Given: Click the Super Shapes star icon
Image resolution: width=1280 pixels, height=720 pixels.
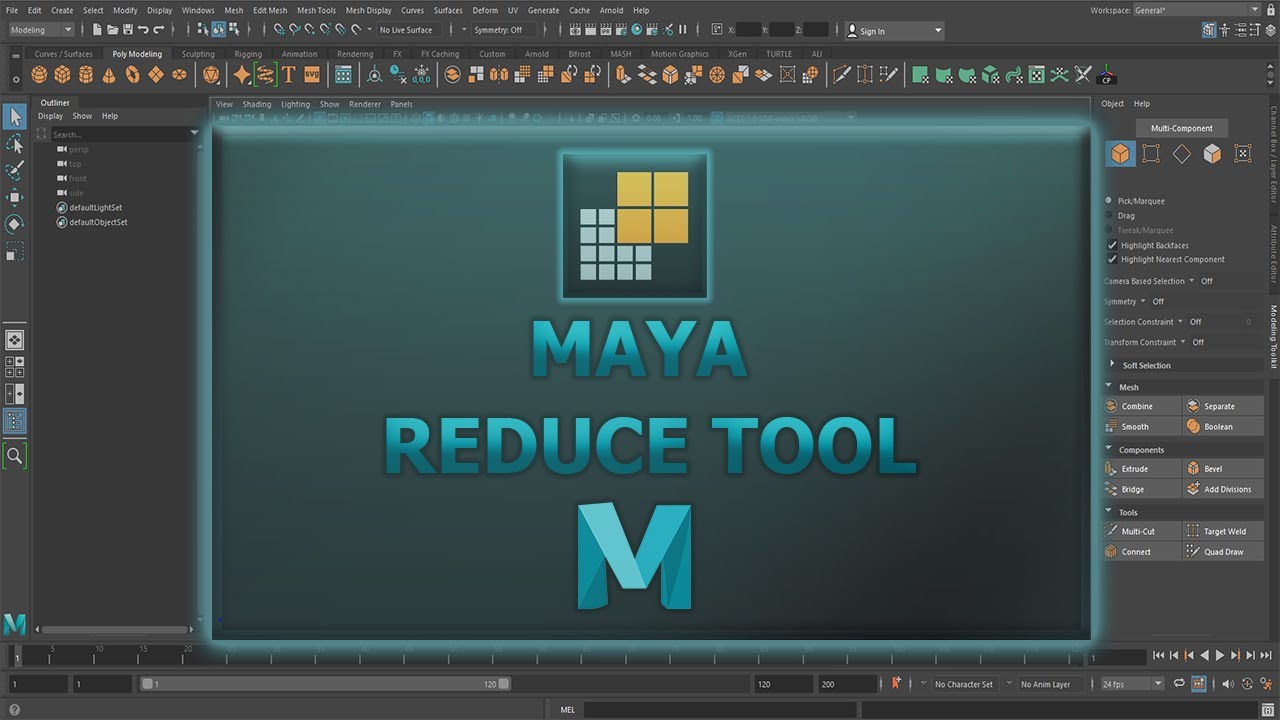Looking at the screenshot, I should (242, 74).
